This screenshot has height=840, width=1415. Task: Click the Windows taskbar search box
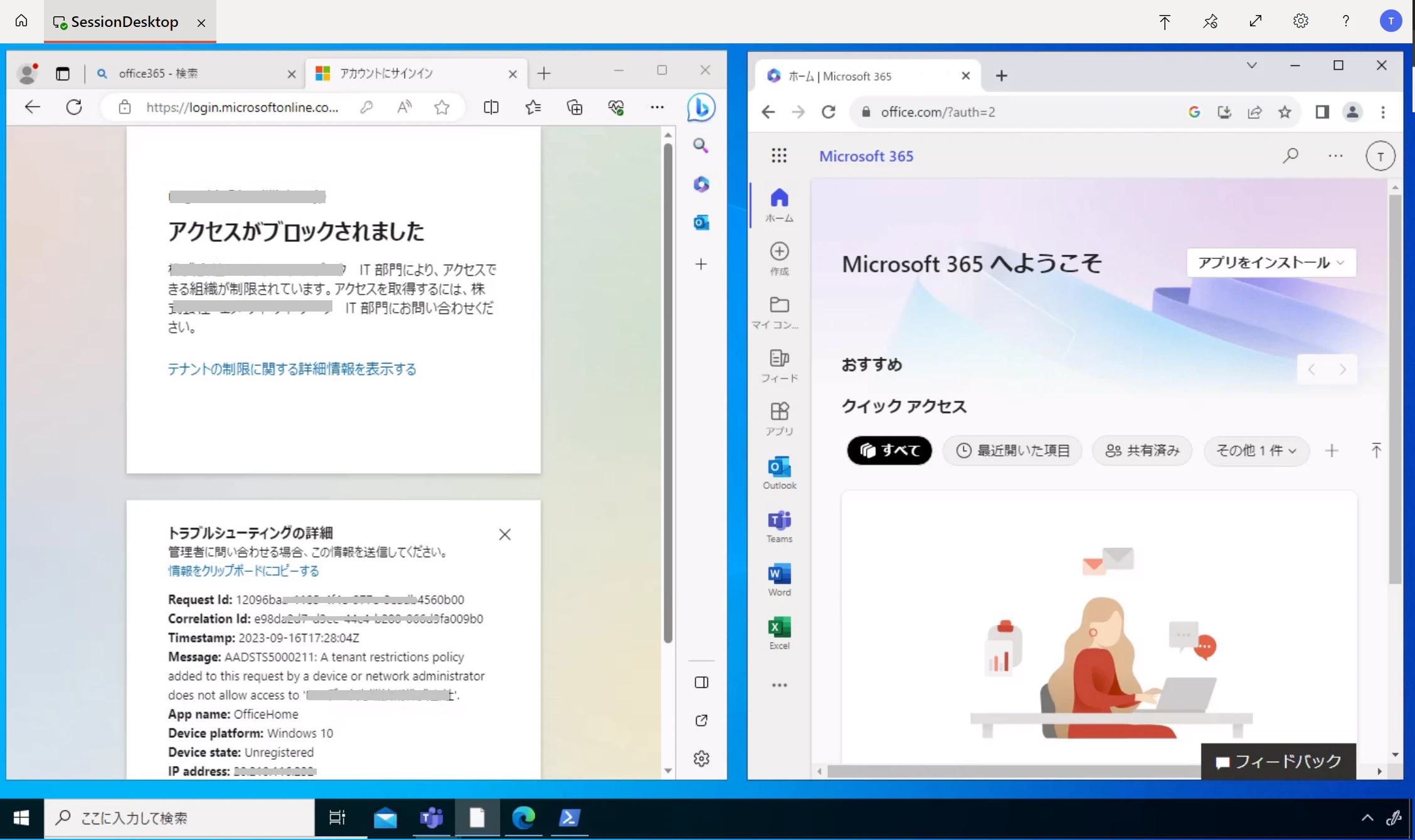(x=179, y=817)
